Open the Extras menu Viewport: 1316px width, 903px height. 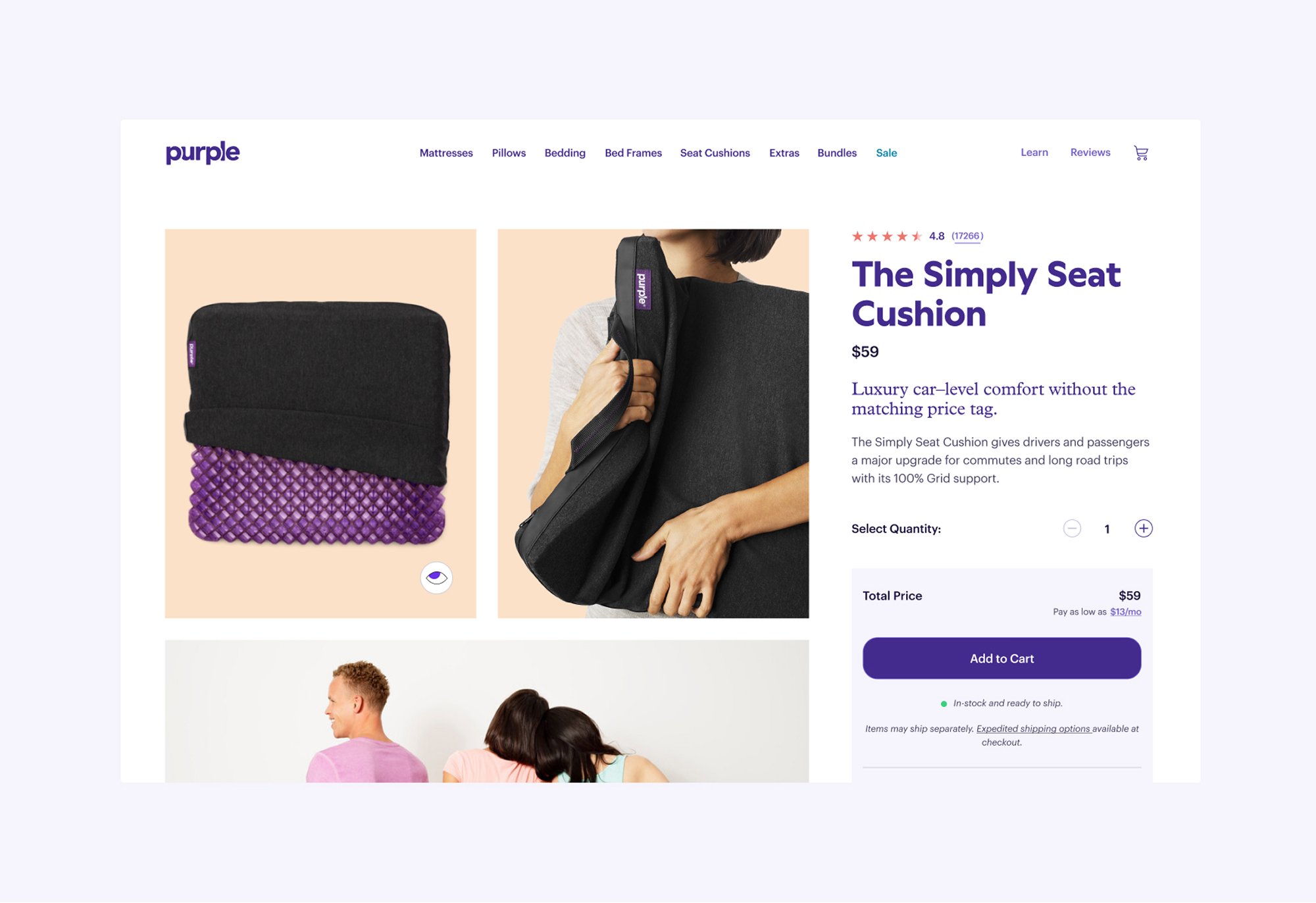coord(784,153)
